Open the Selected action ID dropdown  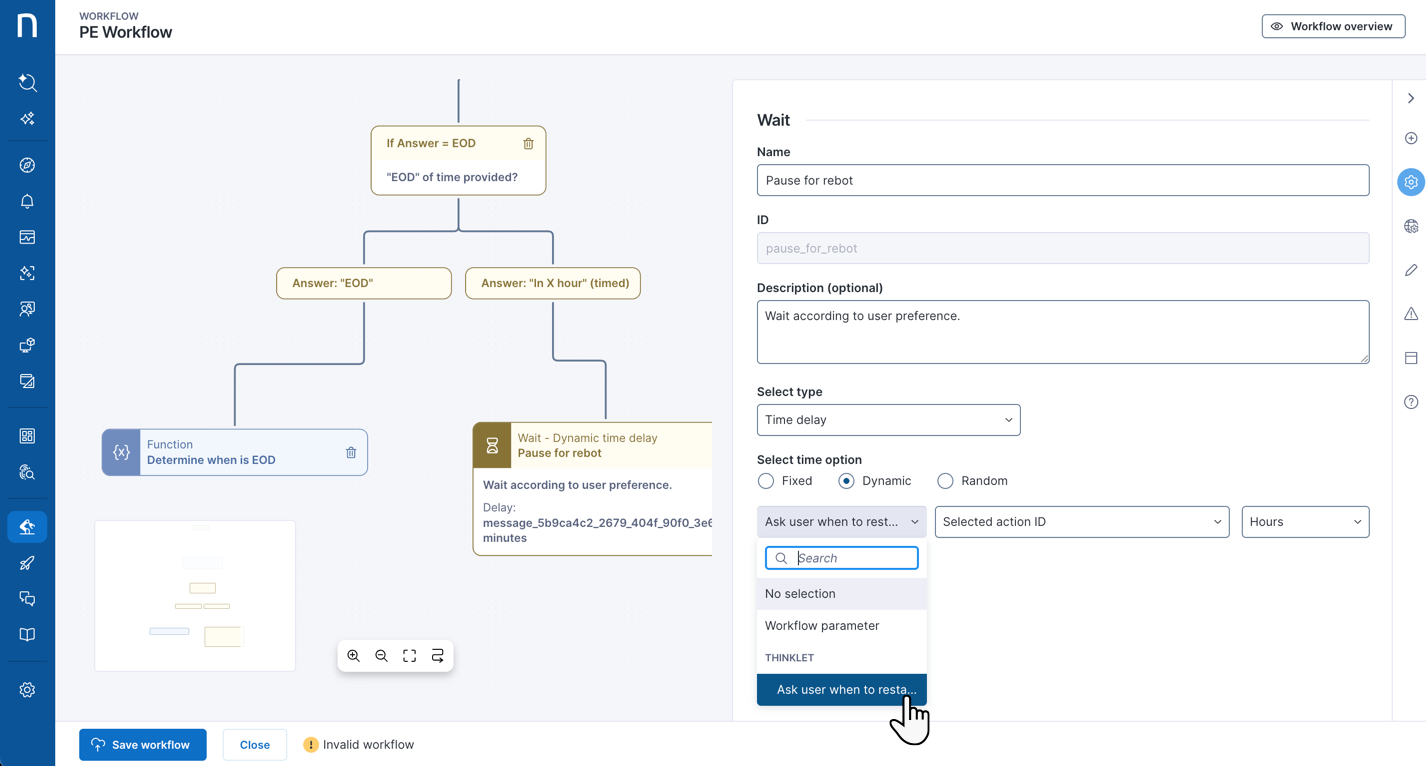[x=1081, y=522]
